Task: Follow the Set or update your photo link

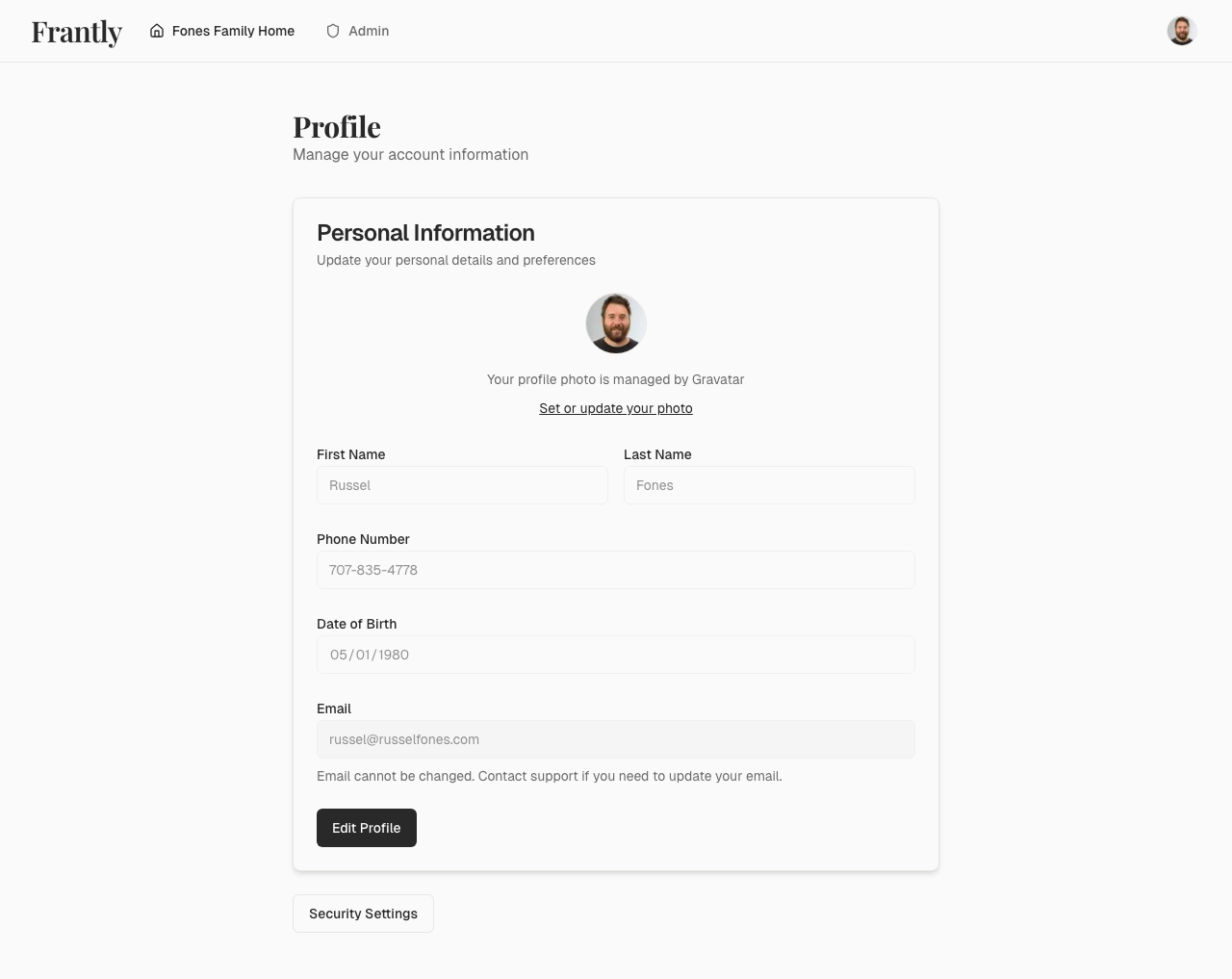Action: click(x=615, y=408)
